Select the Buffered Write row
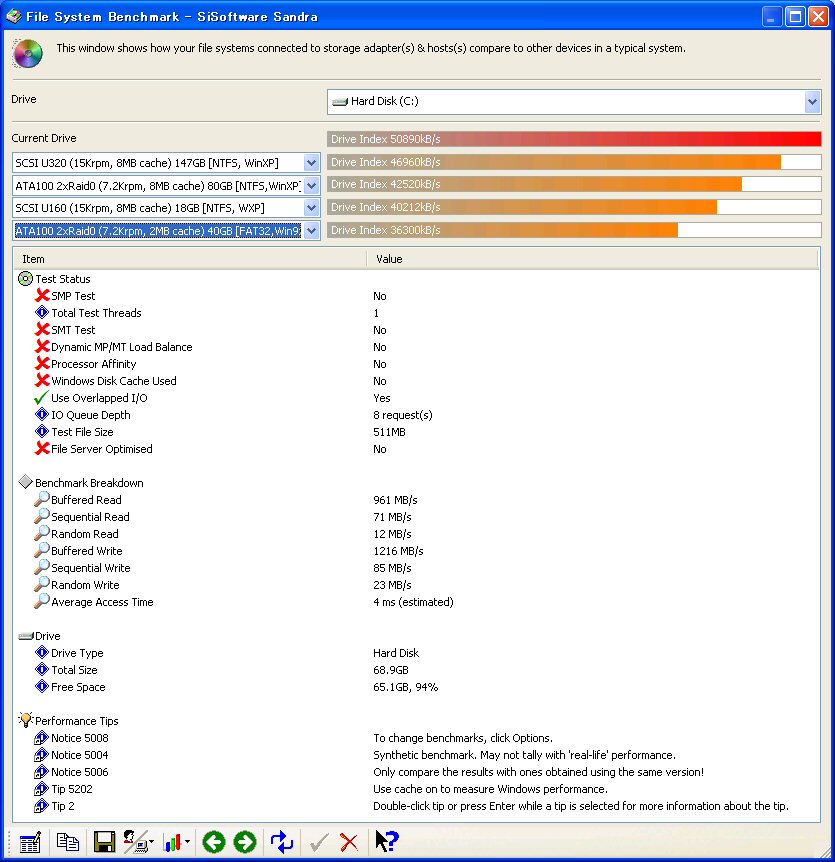835x862 pixels. 416,551
